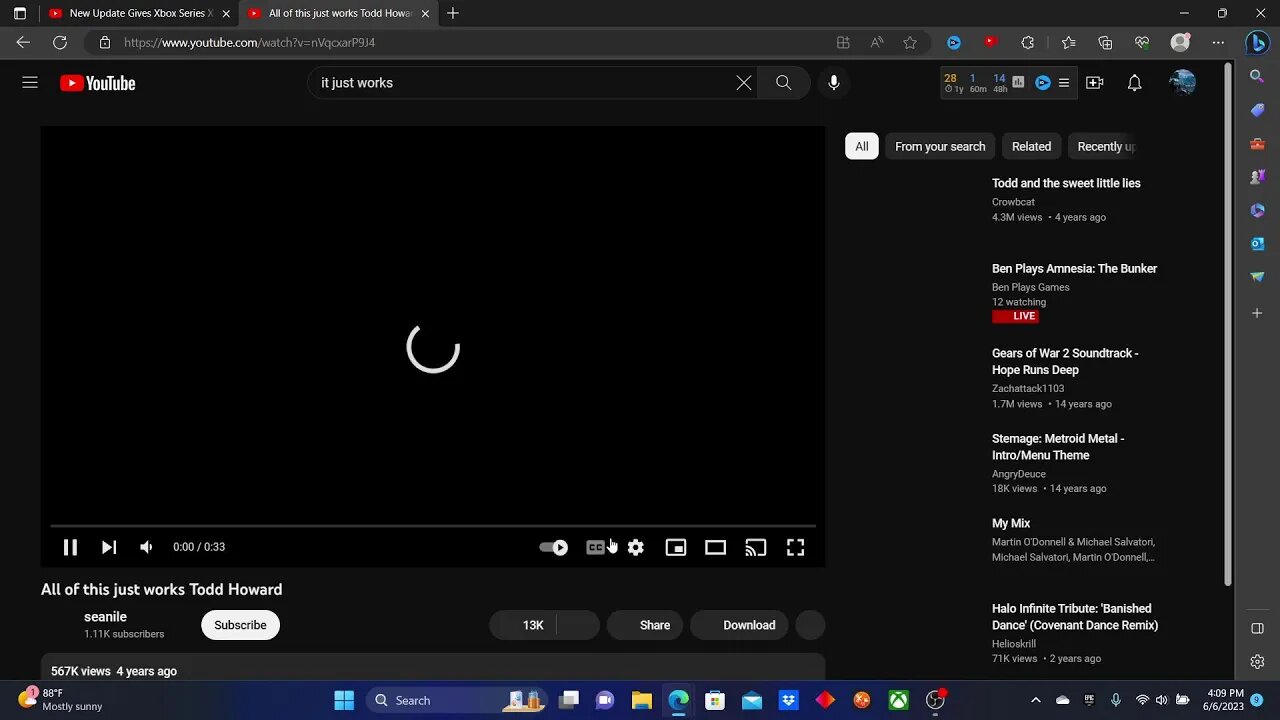Open the YouTube Create video menu
This screenshot has height=720, width=1280.
point(1095,83)
